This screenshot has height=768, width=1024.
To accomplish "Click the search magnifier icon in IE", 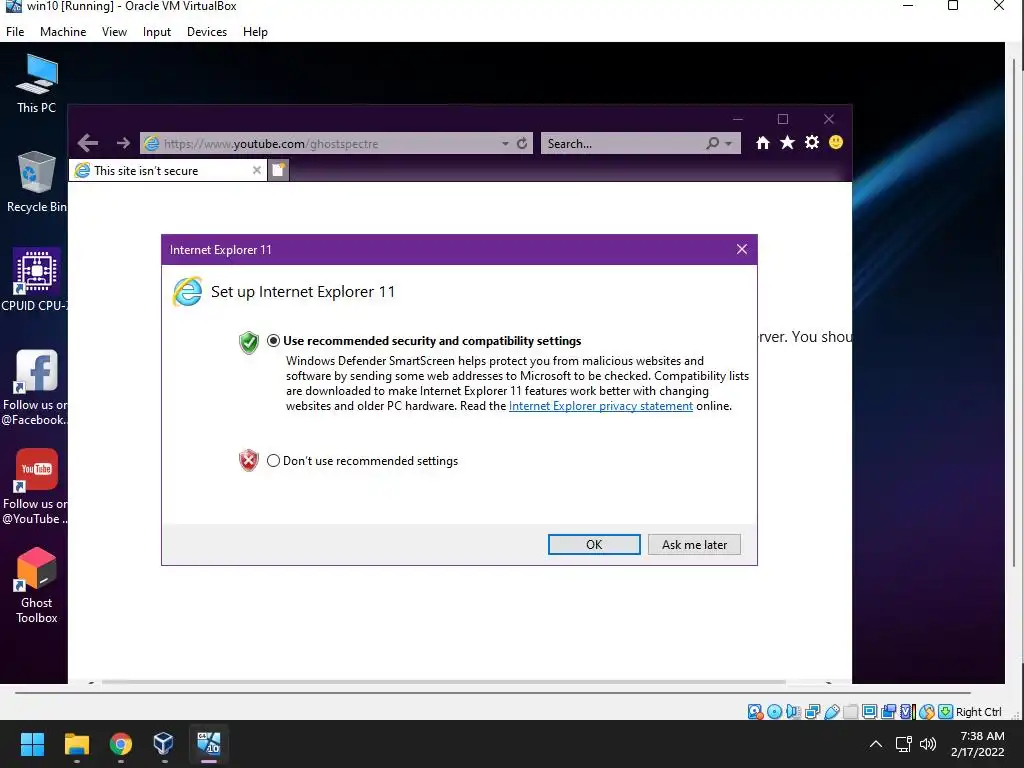I will [x=712, y=143].
